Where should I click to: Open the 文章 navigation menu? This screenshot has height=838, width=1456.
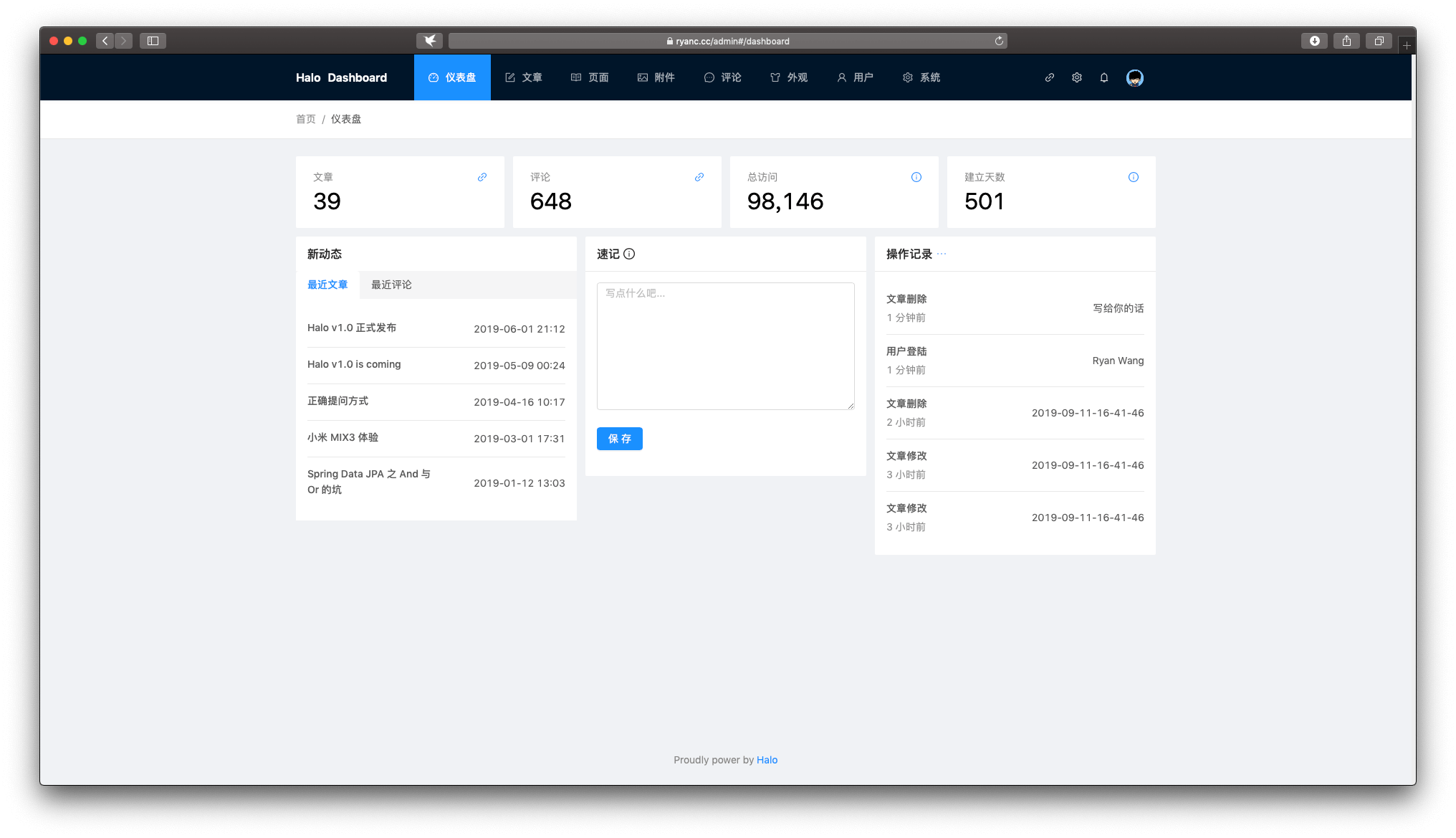coord(524,77)
